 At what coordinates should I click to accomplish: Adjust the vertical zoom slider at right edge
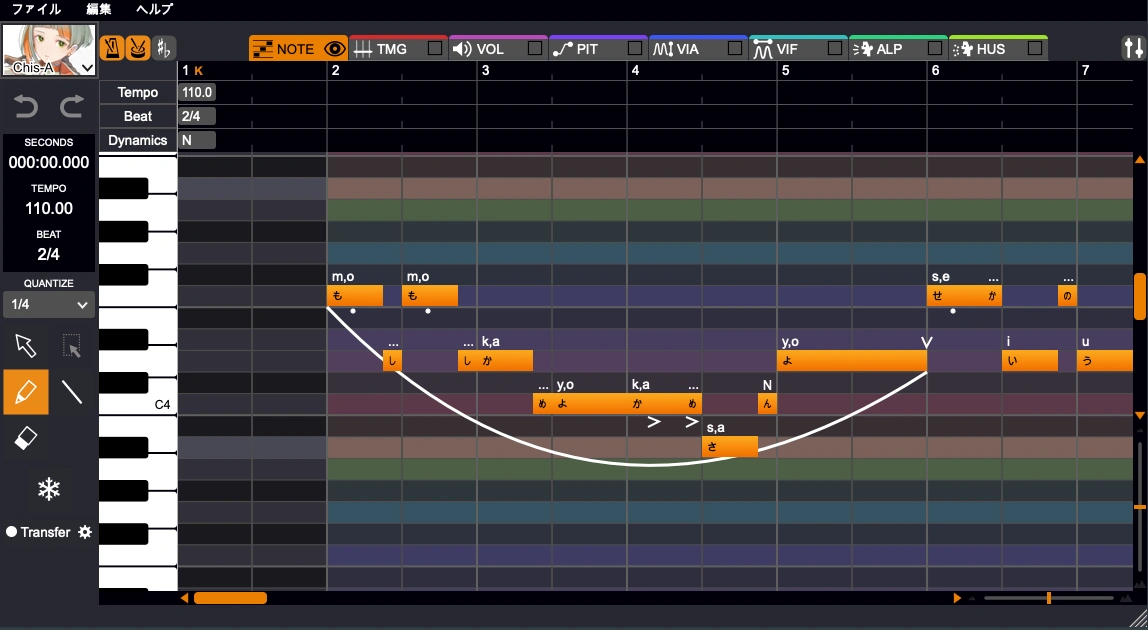coord(1140,506)
